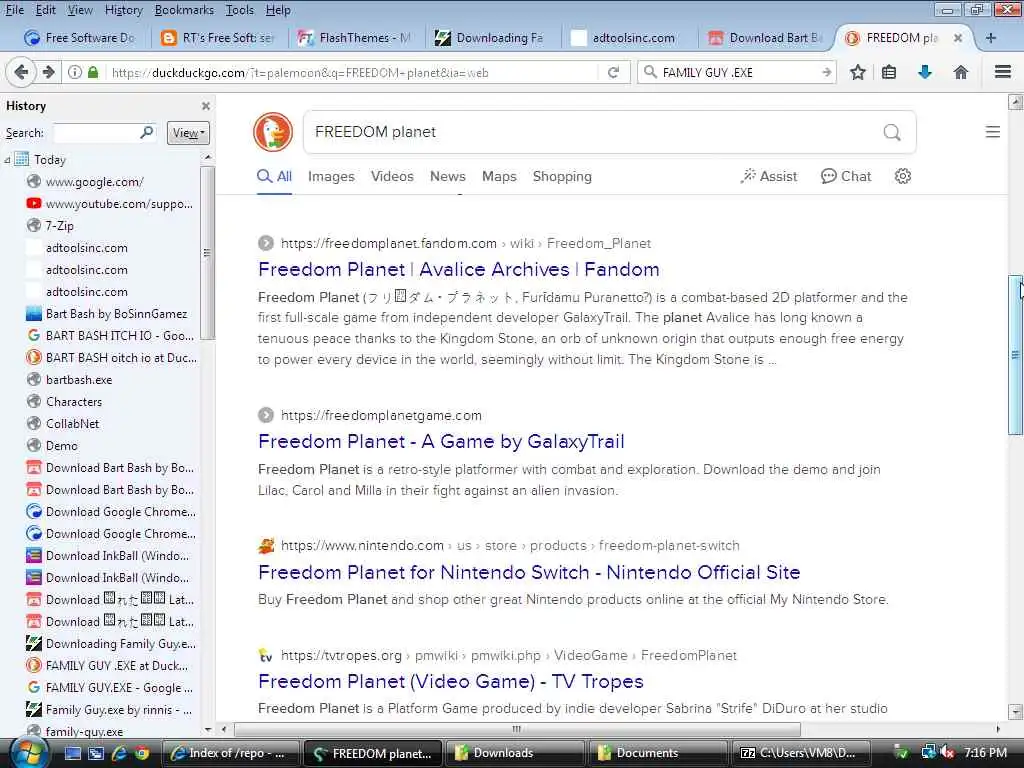This screenshot has height=768, width=1024.
Task: Select the Videos search tab
Action: pos(392,176)
